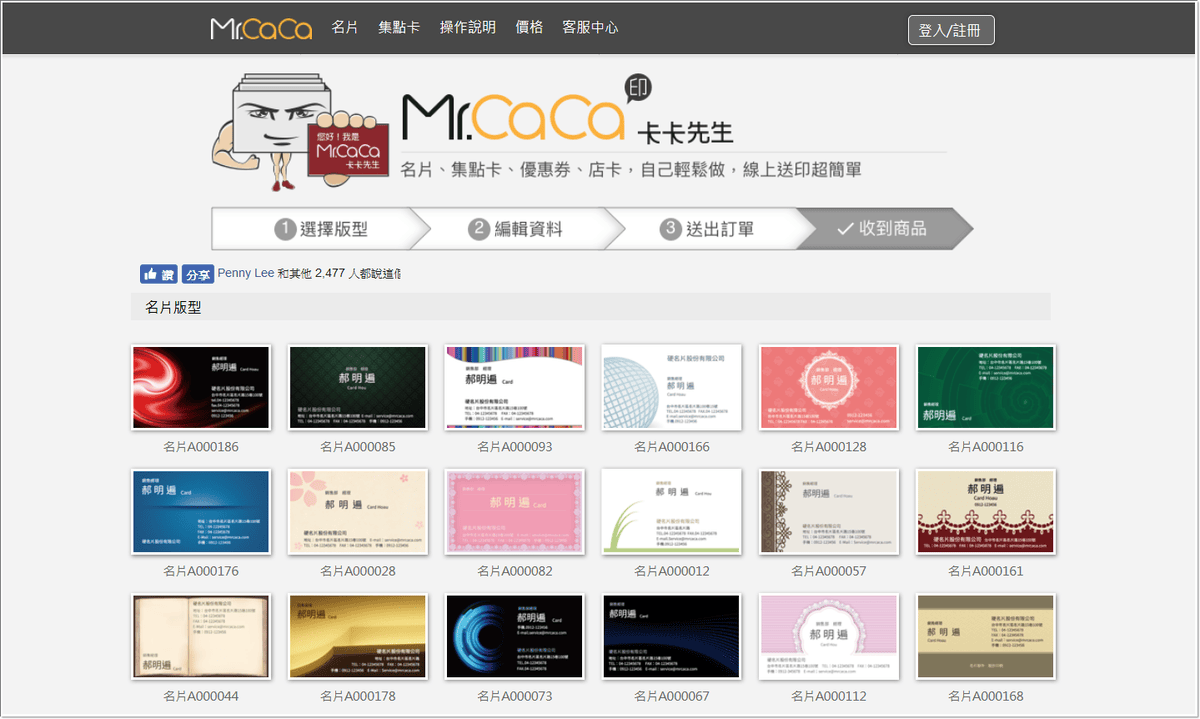The image size is (1200, 719).
Task: Choose dark blue lines template A000067
Action: coord(672,637)
